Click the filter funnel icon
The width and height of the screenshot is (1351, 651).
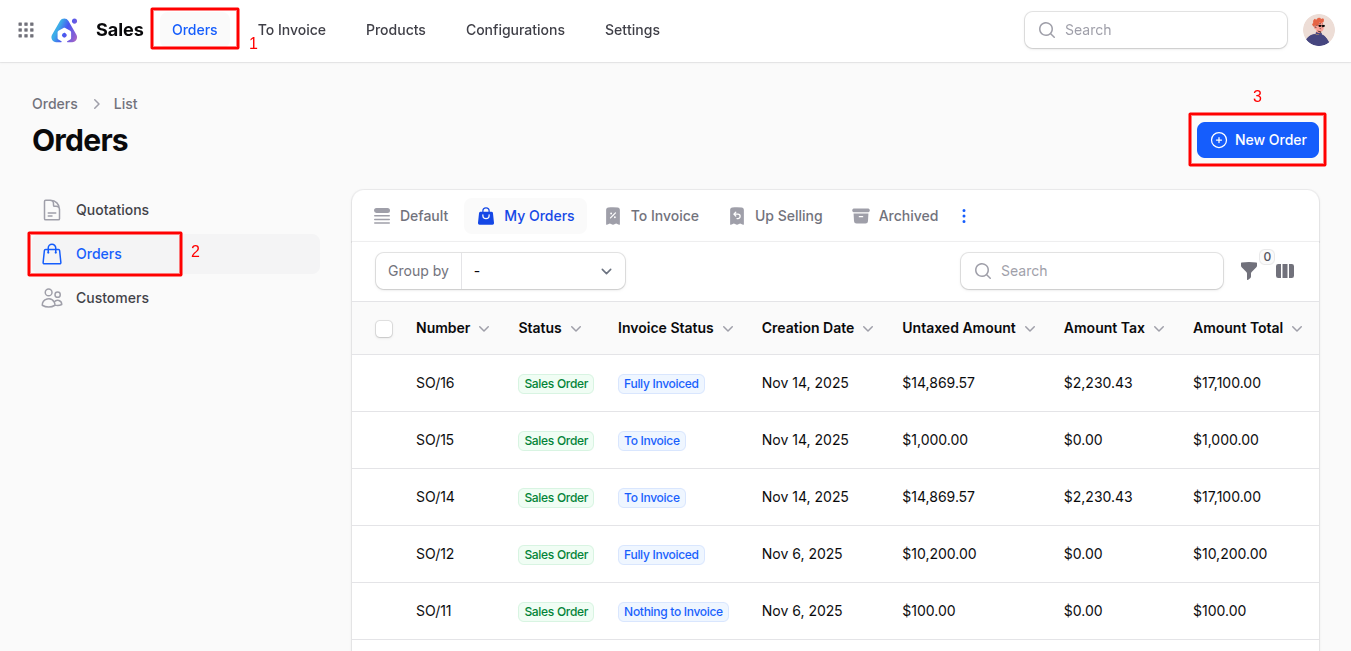(x=1249, y=271)
